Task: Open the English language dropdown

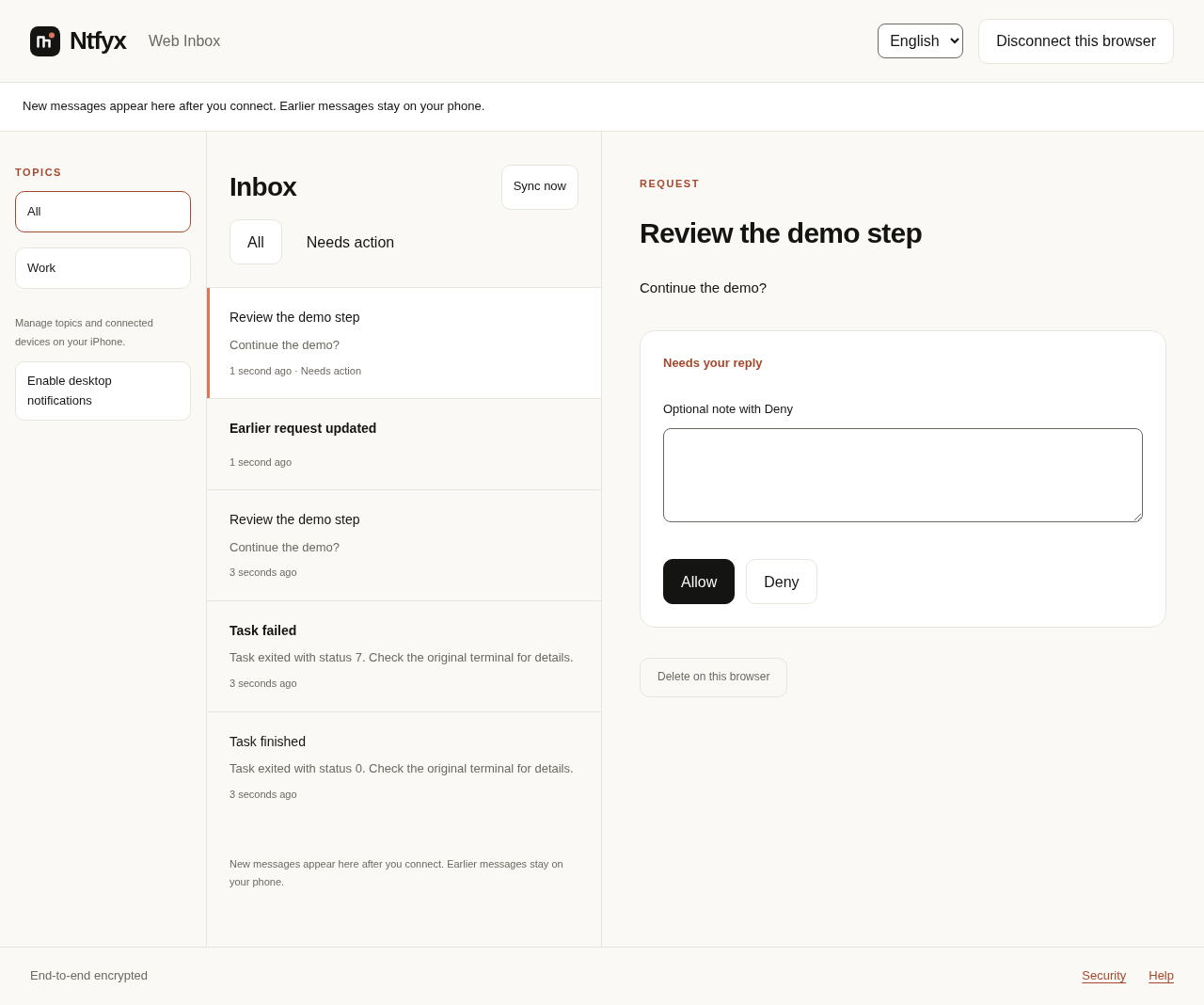Action: pos(920,41)
